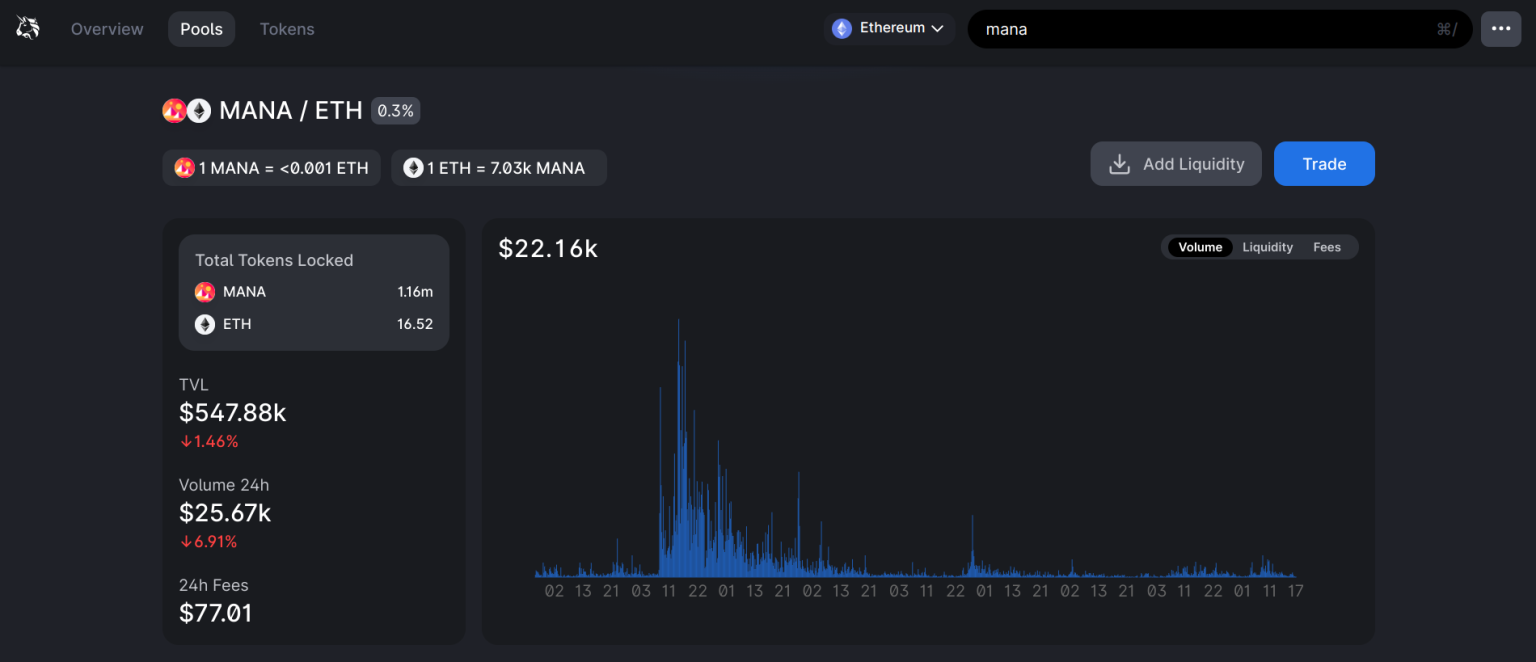Click the ETH icon next to the conversion rate
Screen dimensions: 1536x662
(412, 167)
